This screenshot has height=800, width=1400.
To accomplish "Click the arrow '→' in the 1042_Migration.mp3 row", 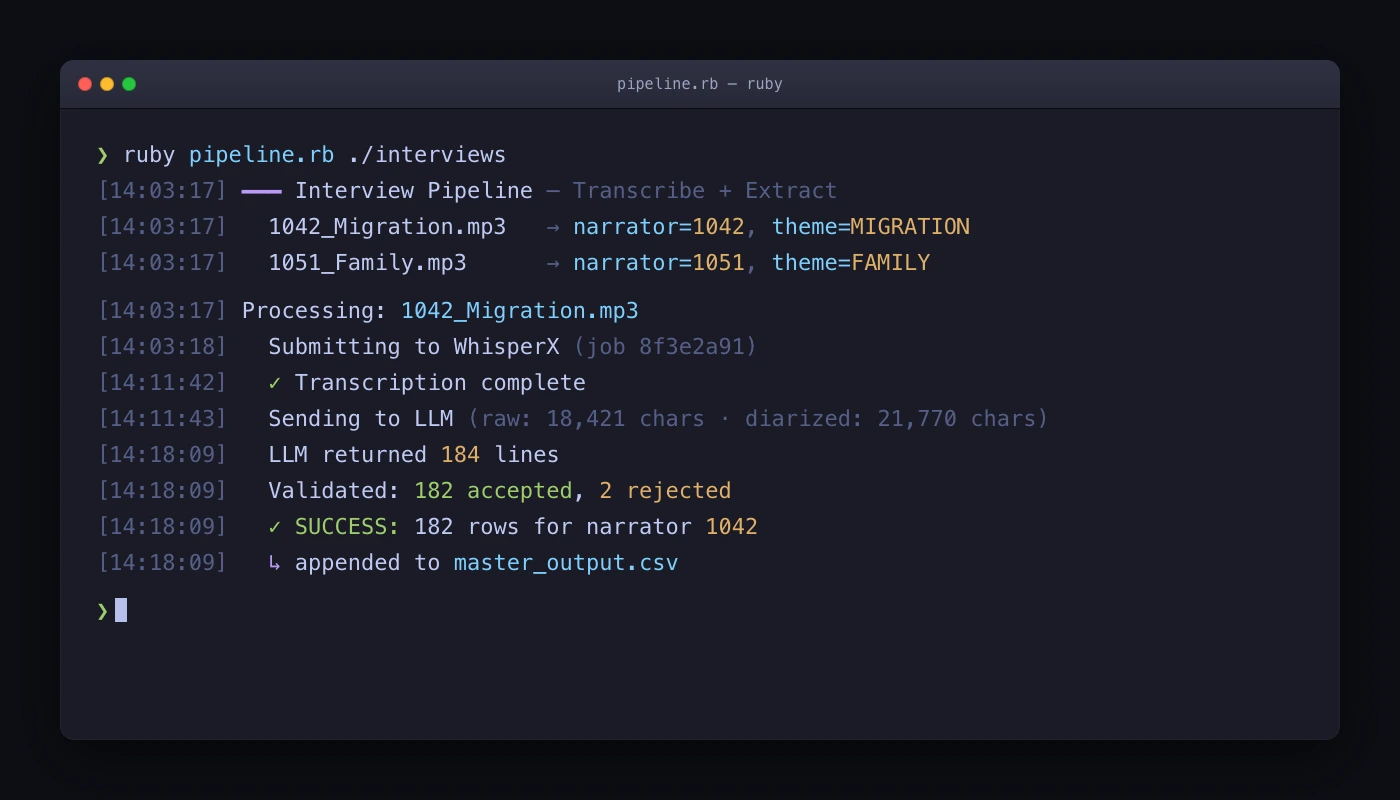I will pos(553,227).
